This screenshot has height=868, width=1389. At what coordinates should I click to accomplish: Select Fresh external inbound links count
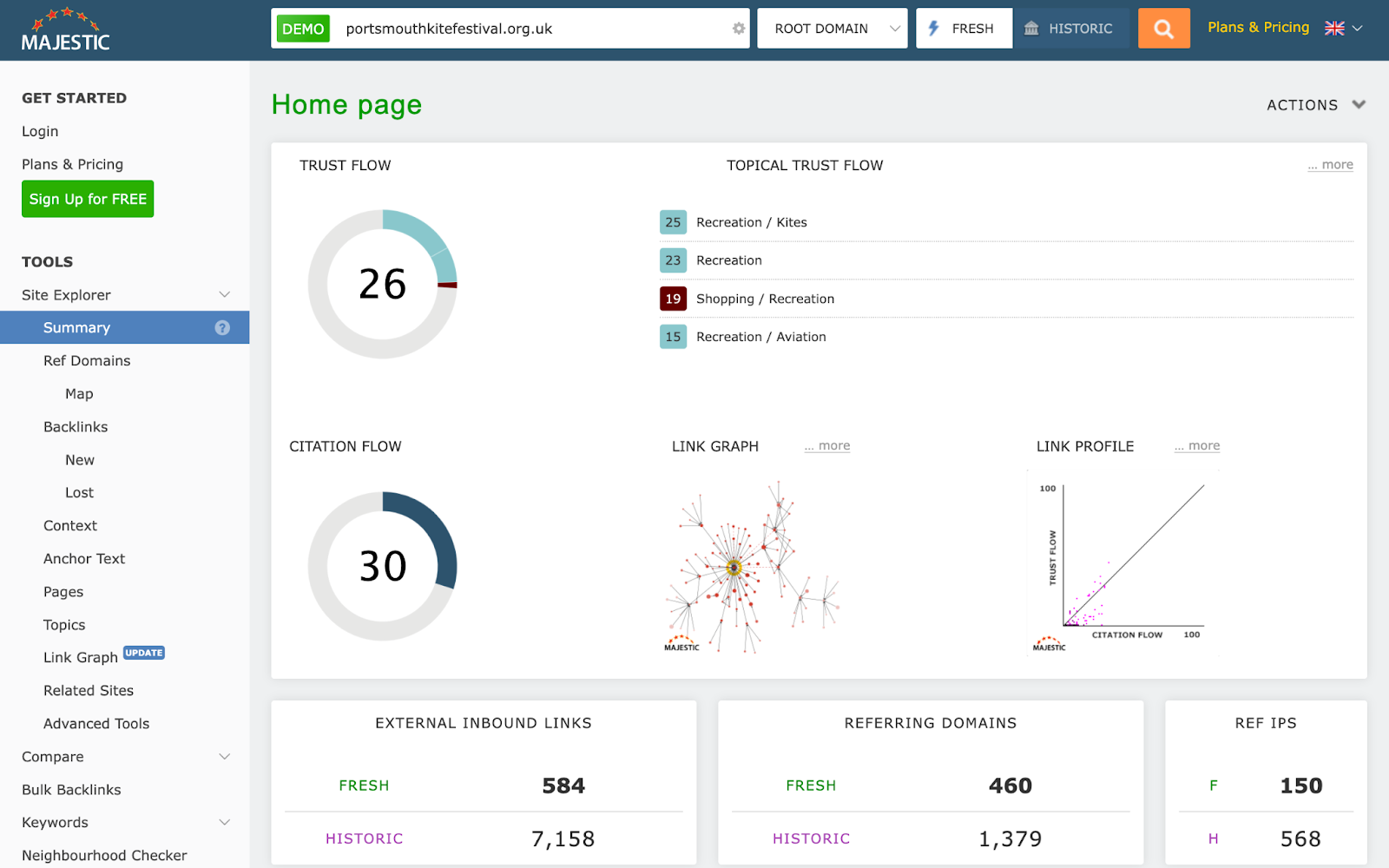(x=563, y=785)
